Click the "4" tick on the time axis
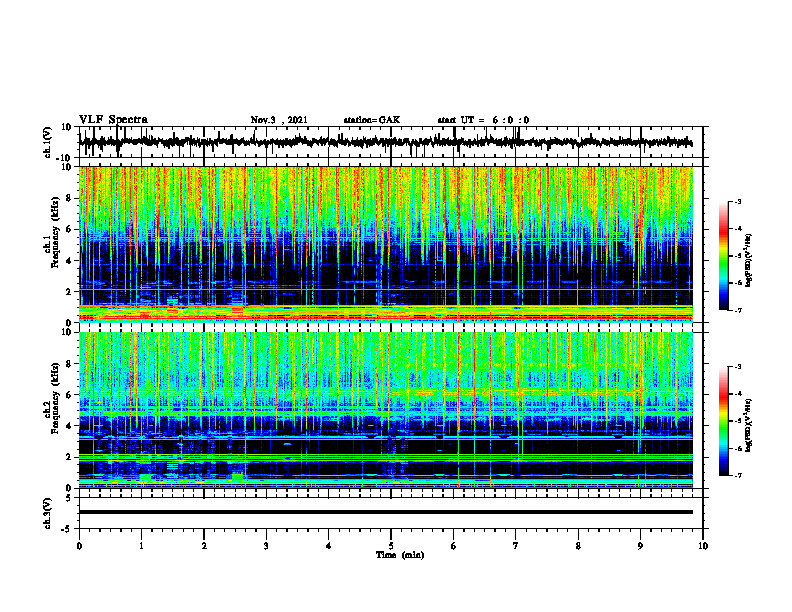This screenshot has width=792, height=612. pos(329,546)
